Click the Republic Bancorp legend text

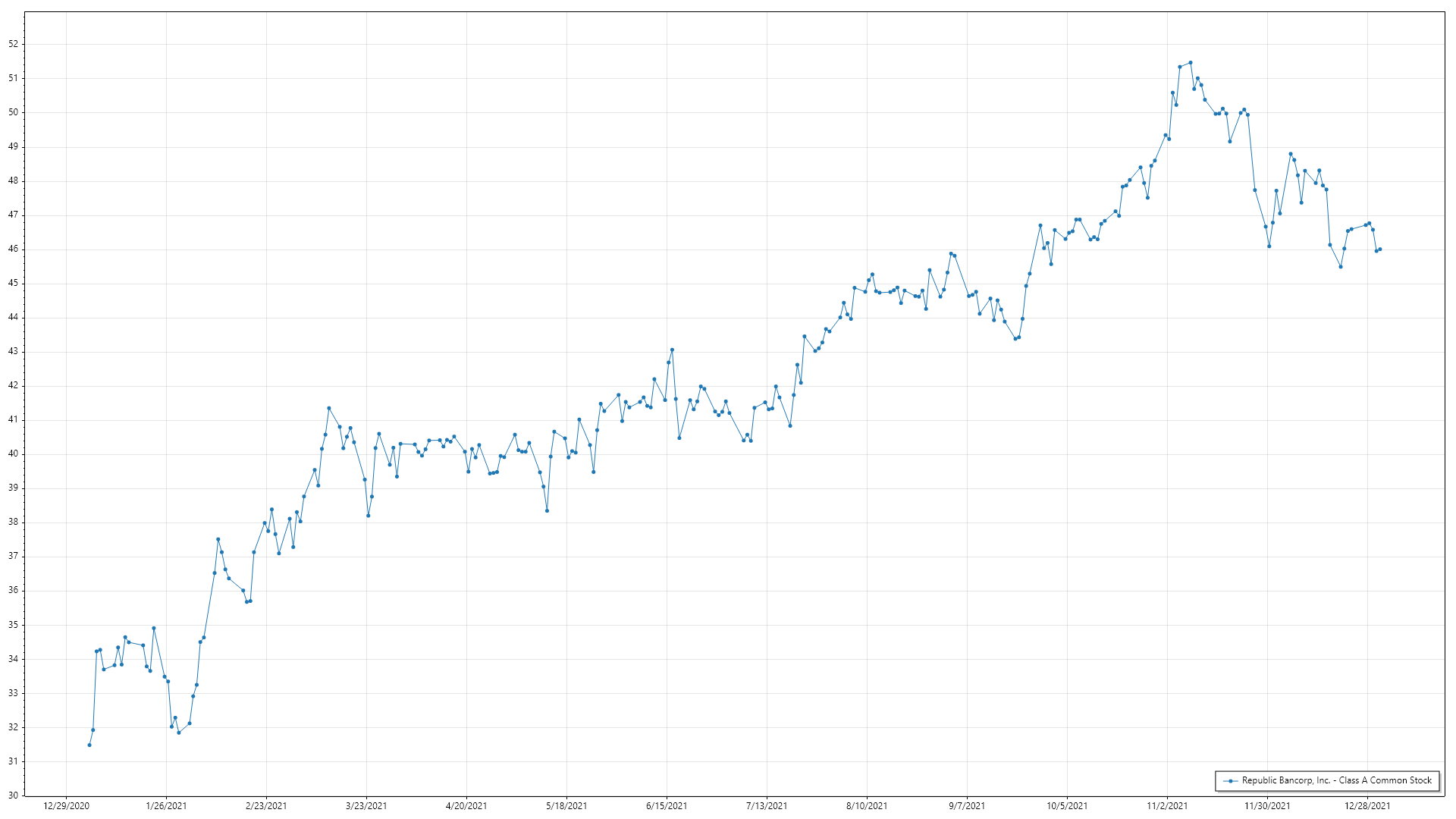coord(1336,780)
